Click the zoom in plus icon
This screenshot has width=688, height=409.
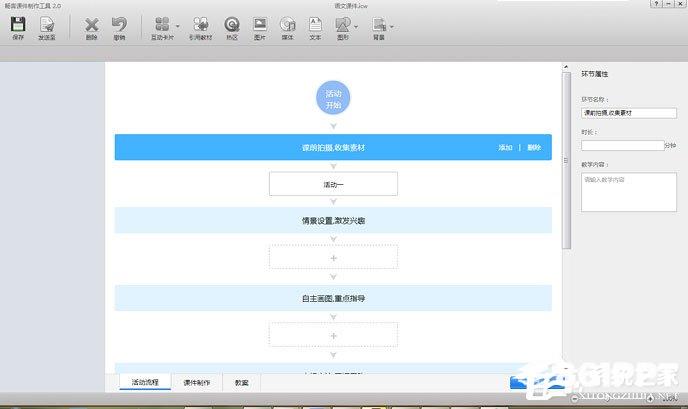650,398
